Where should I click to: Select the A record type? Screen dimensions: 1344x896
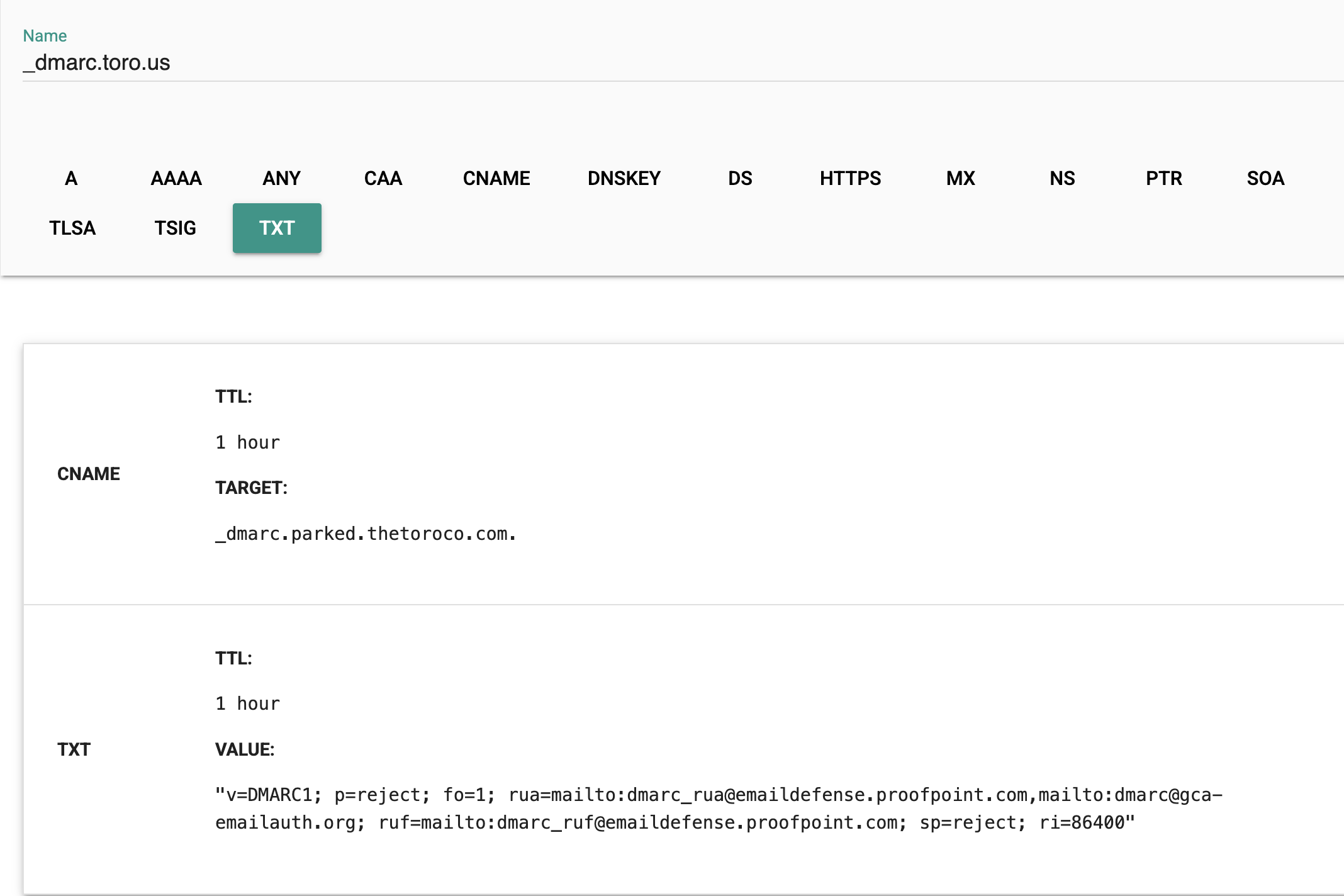coord(71,178)
